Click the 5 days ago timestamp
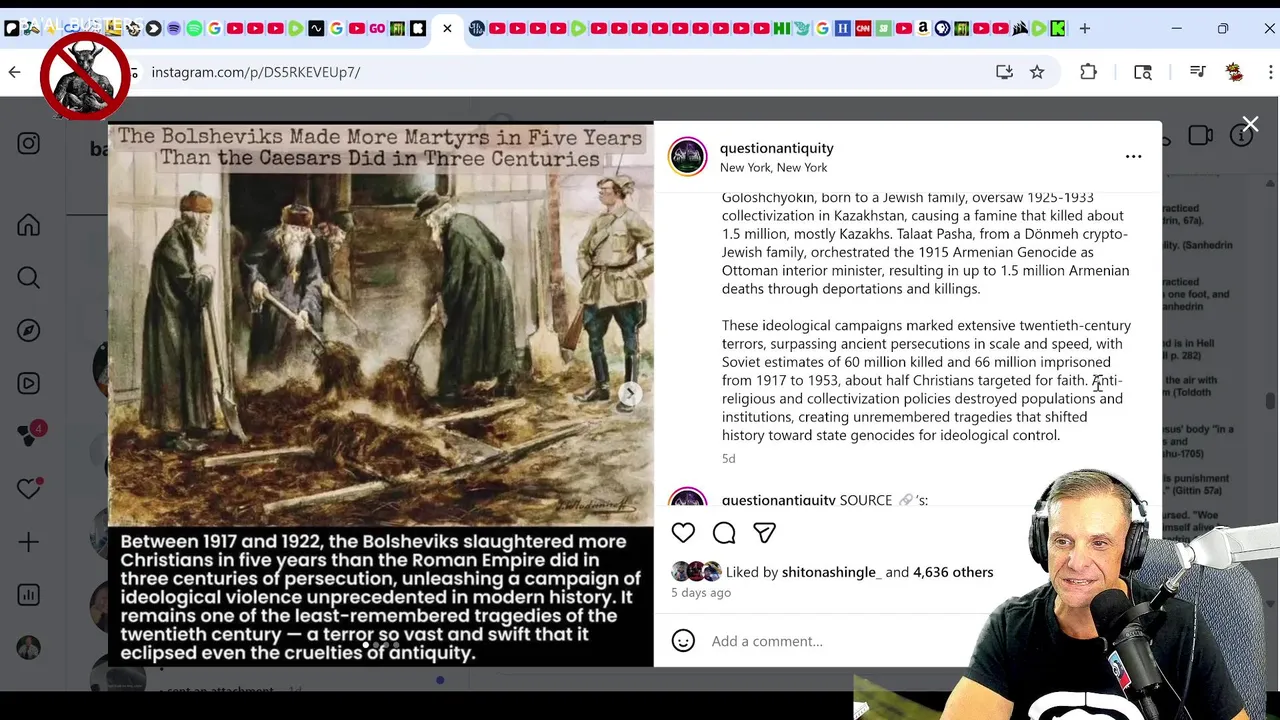 tap(701, 593)
